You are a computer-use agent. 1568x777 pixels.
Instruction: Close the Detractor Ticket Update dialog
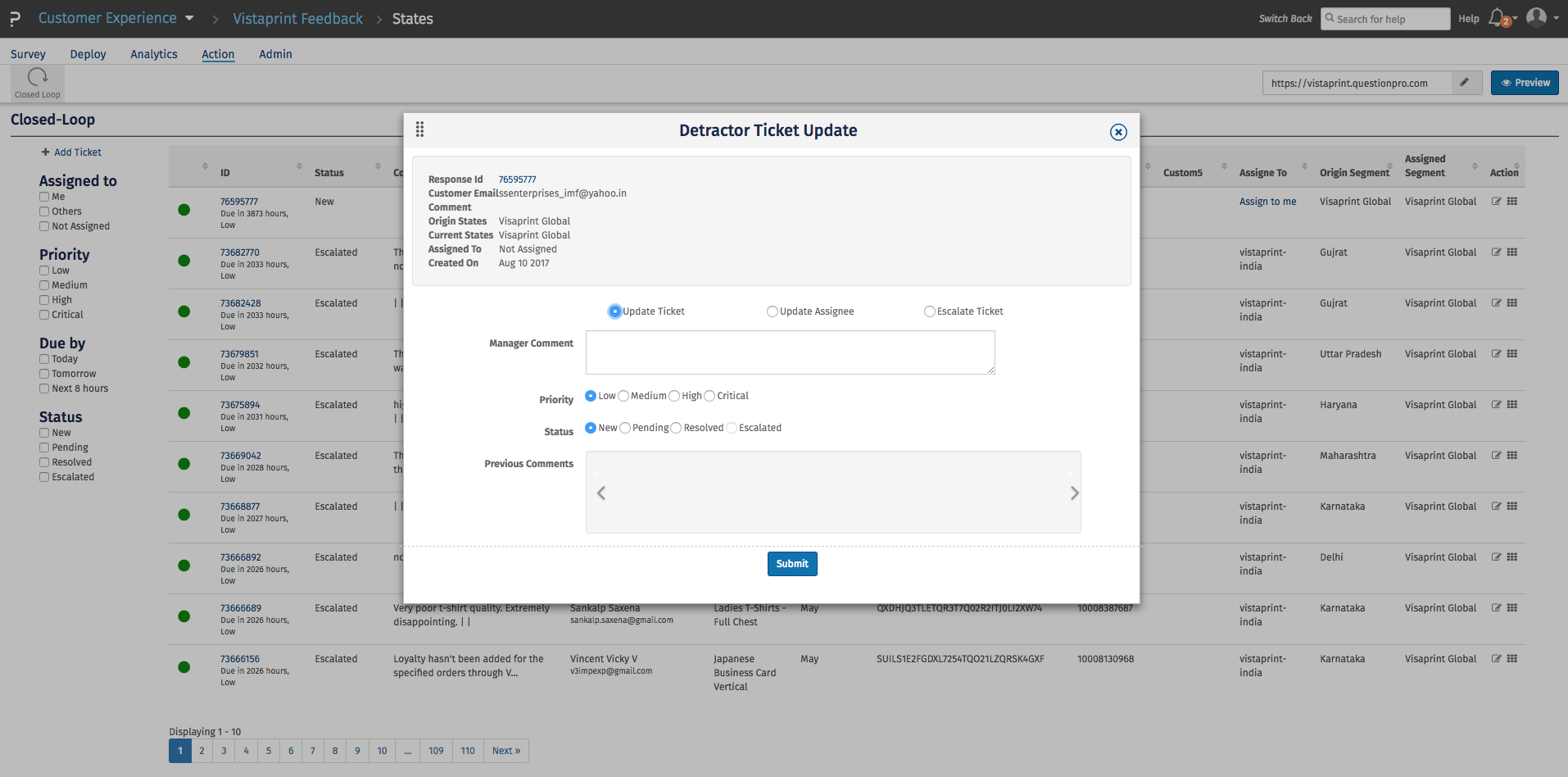point(1118,132)
